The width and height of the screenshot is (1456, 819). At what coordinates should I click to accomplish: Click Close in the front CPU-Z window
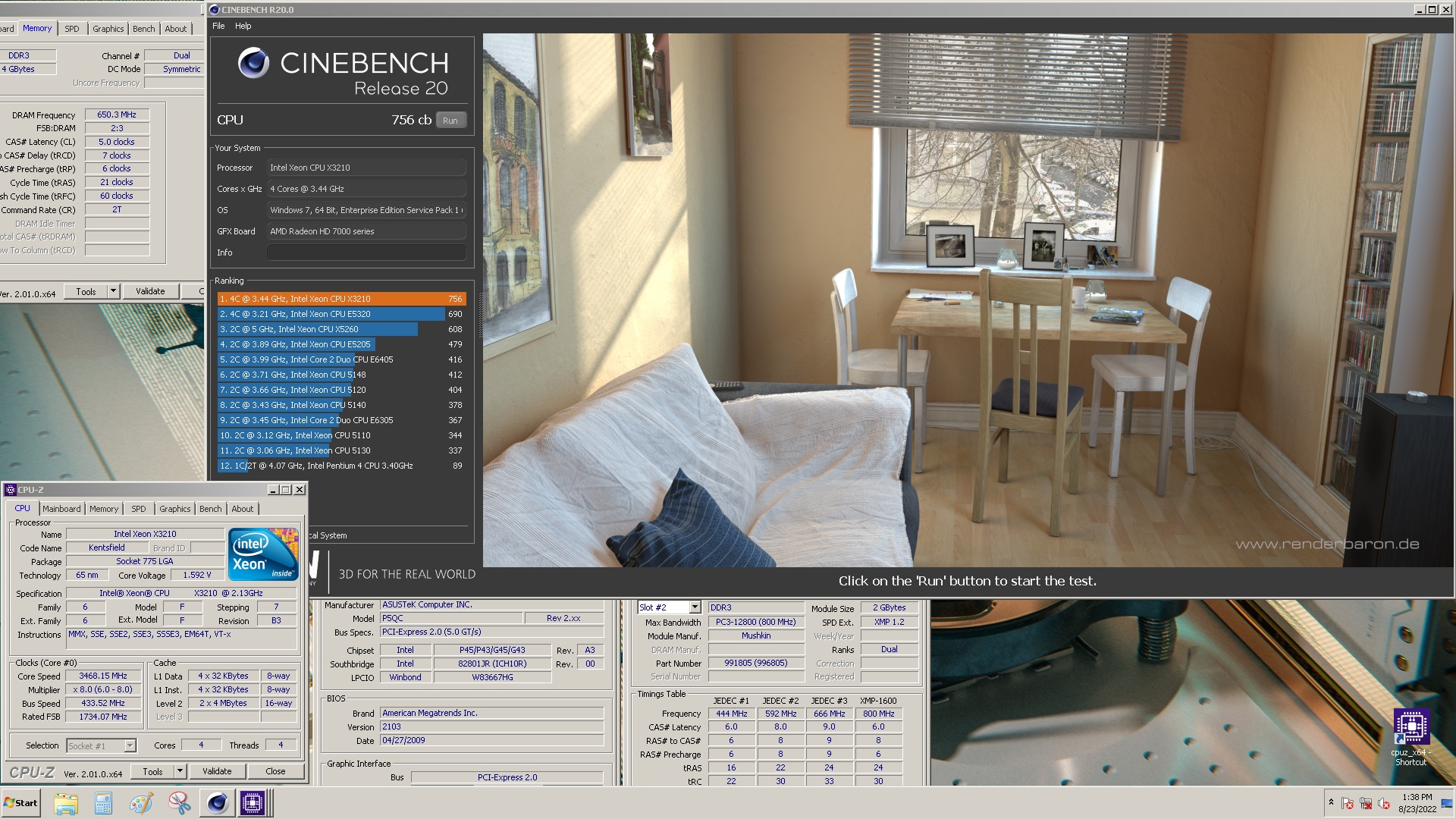(x=275, y=771)
